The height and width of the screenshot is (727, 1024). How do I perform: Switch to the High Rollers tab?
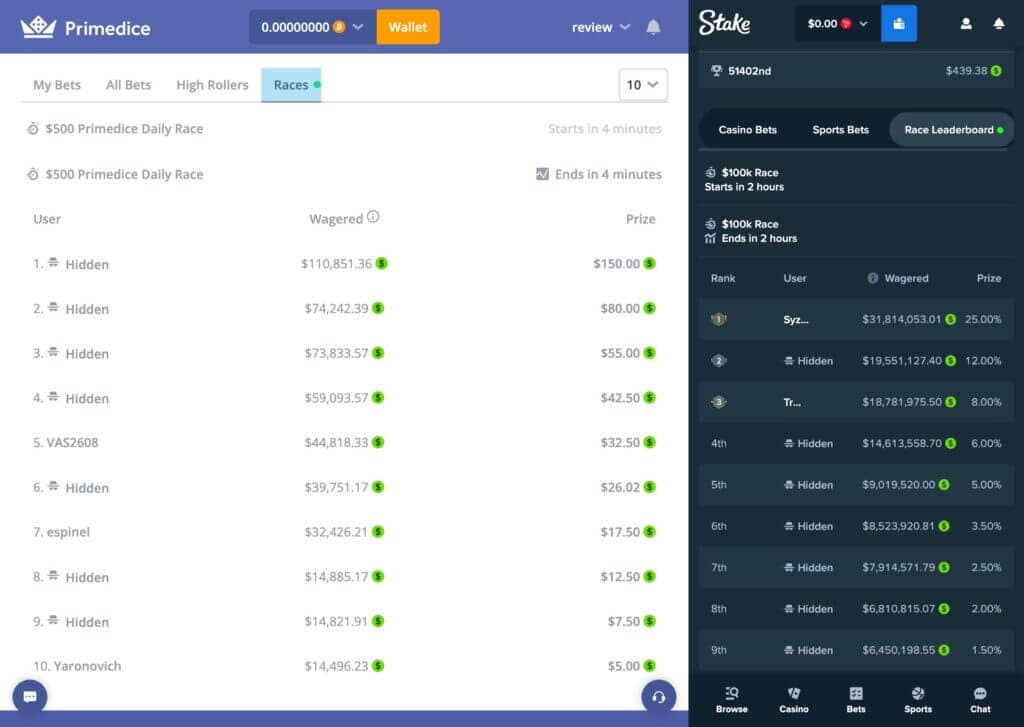[212, 85]
